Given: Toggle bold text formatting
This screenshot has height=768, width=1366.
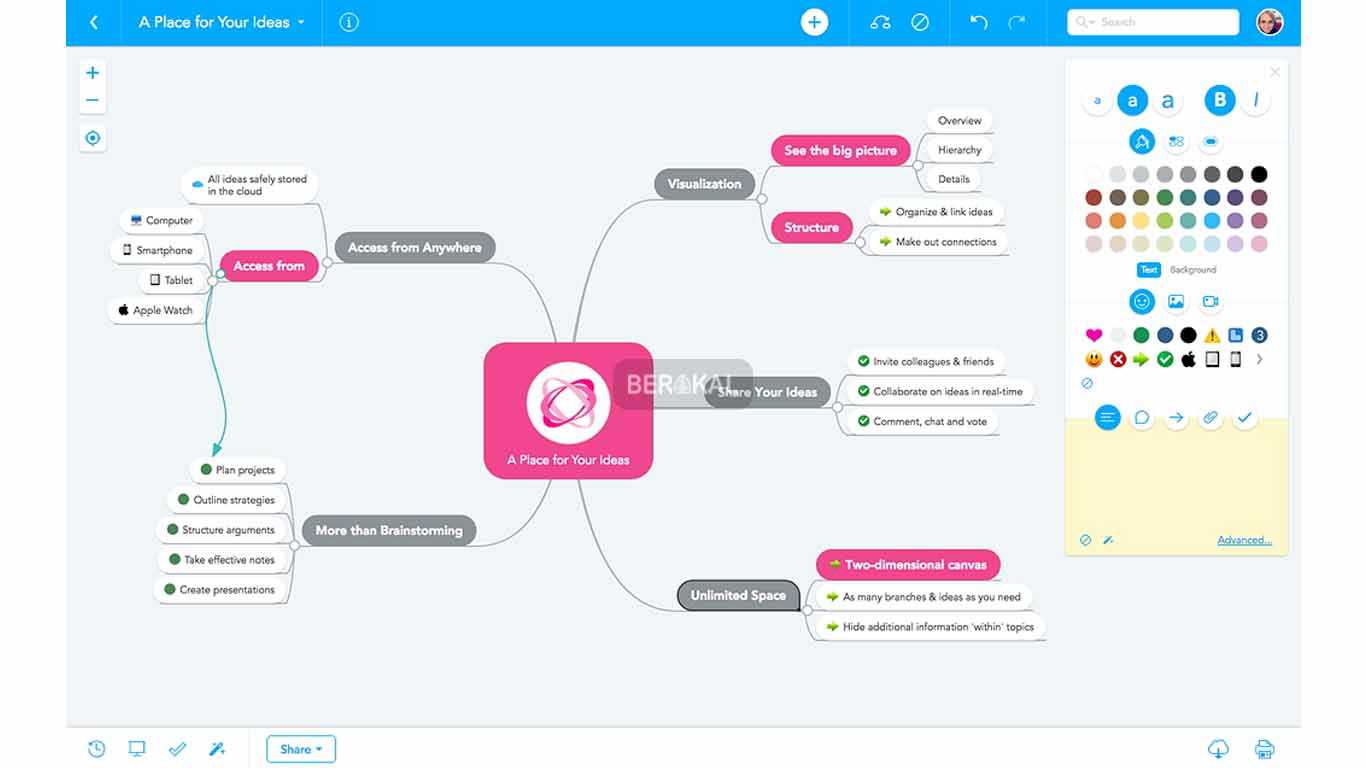Looking at the screenshot, I should point(1219,100).
